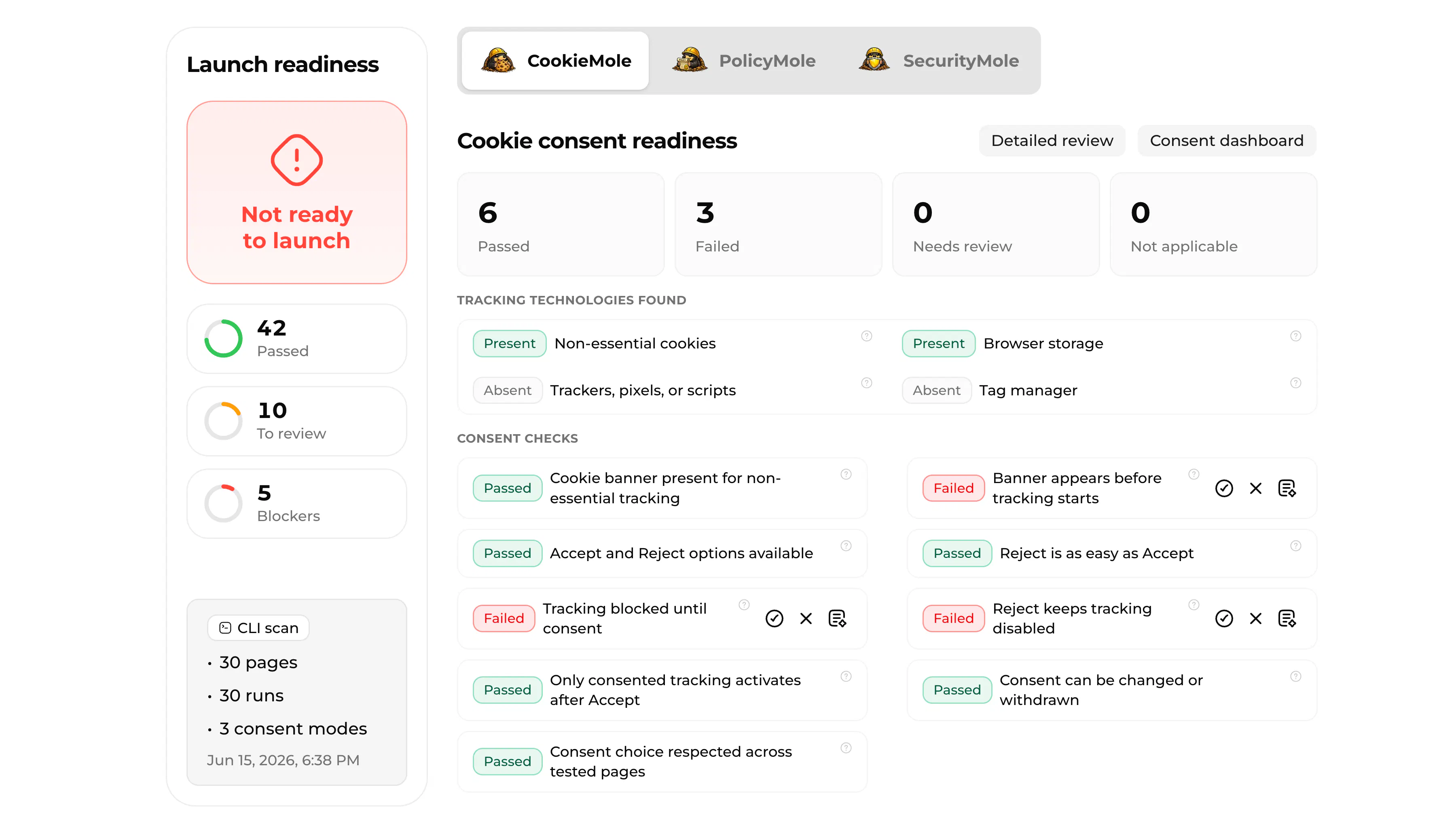The height and width of the screenshot is (819, 1456).
Task: Dismiss the Reject keeps tracking disabled failure
Action: click(1256, 619)
